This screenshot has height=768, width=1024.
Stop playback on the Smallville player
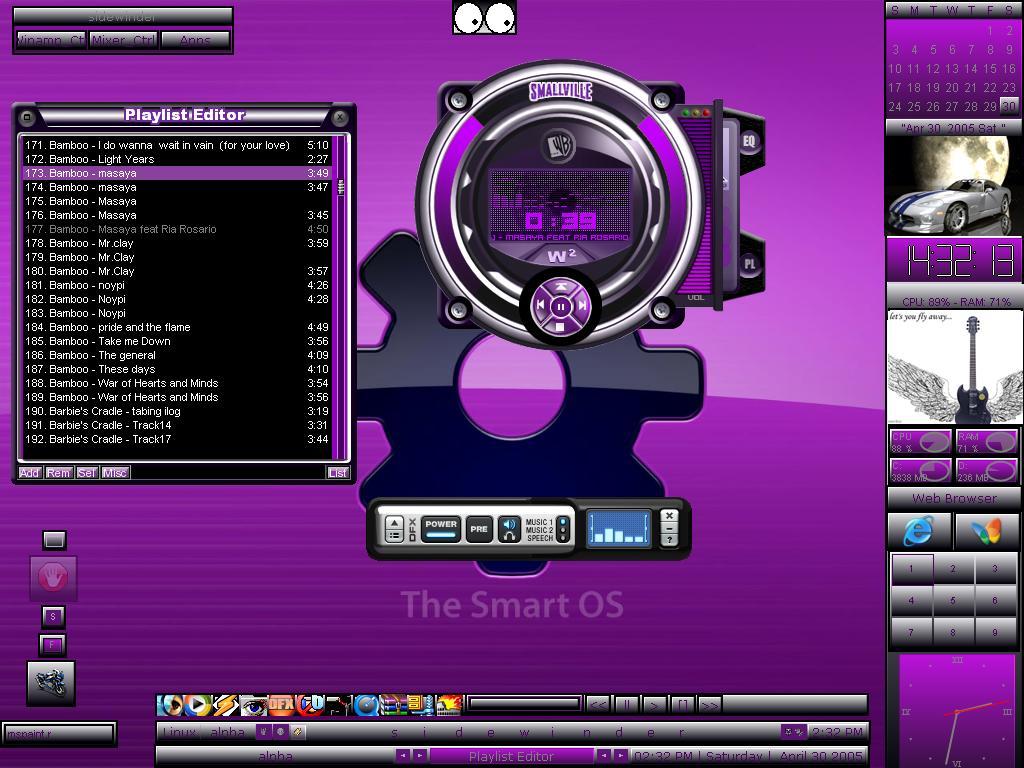click(560, 325)
